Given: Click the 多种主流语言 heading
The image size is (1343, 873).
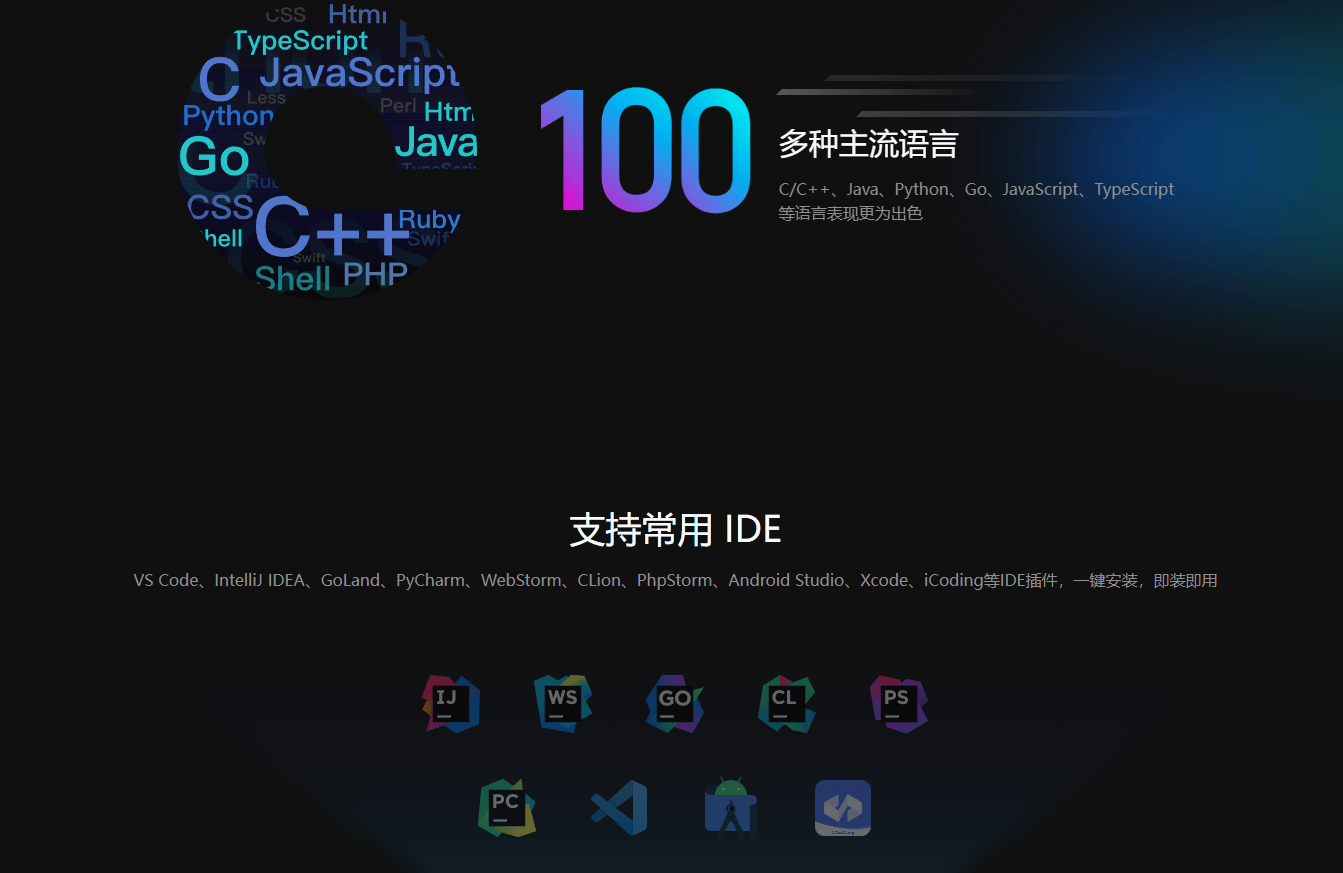Looking at the screenshot, I should point(867,144).
